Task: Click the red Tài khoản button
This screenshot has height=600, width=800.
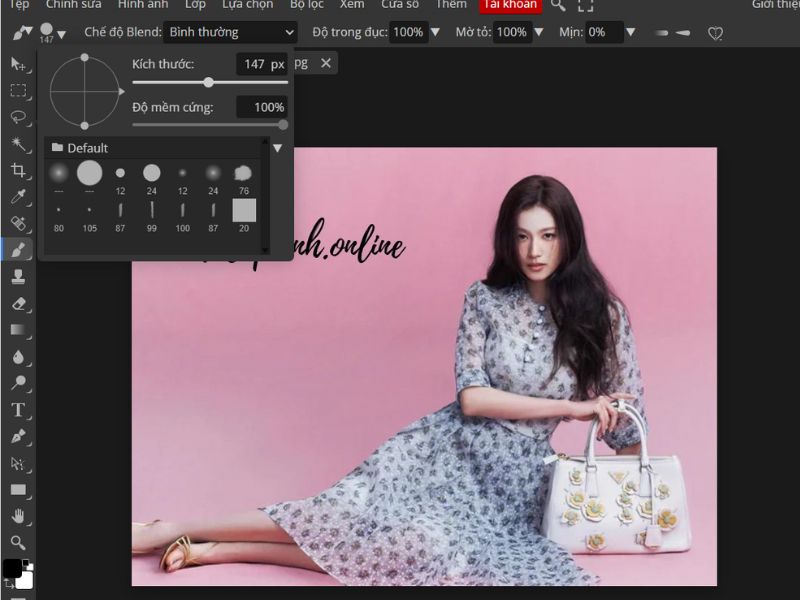Action: click(510, 5)
